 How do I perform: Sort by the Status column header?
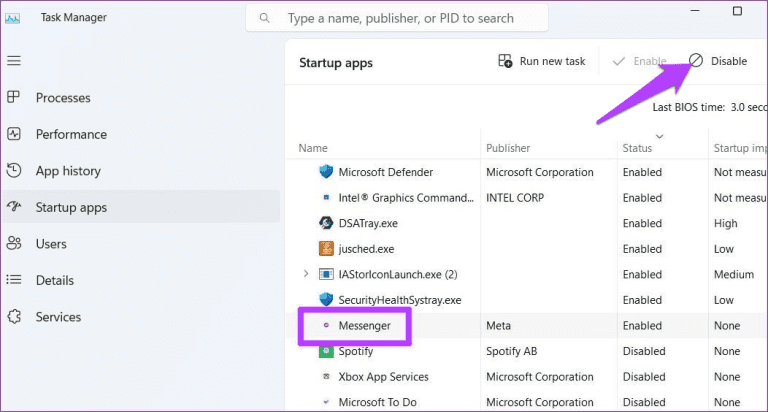point(637,148)
